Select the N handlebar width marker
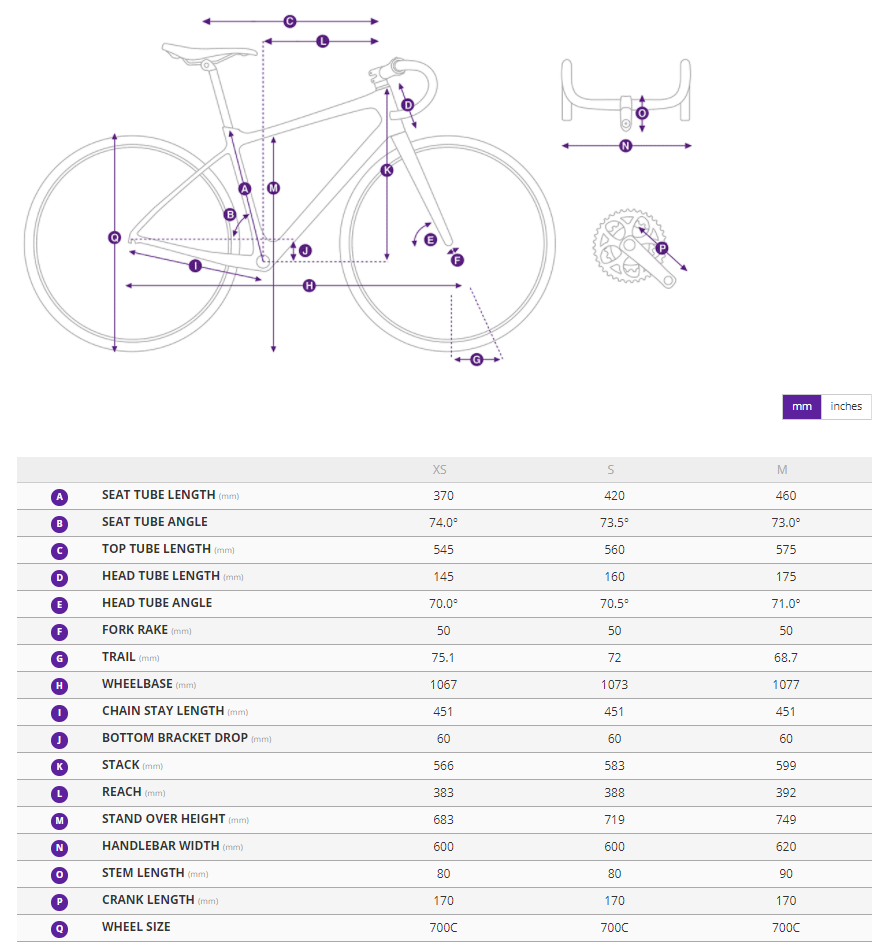Viewport: 892px width, 950px height. tap(625, 145)
